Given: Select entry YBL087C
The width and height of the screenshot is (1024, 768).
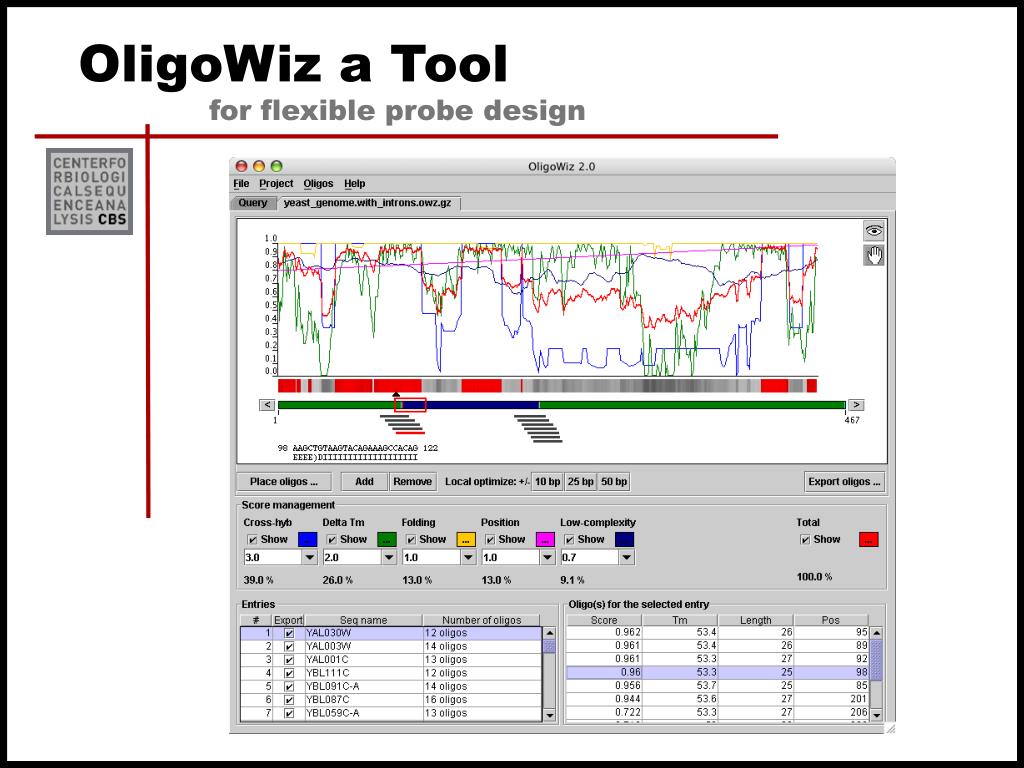Looking at the screenshot, I should coord(391,700).
